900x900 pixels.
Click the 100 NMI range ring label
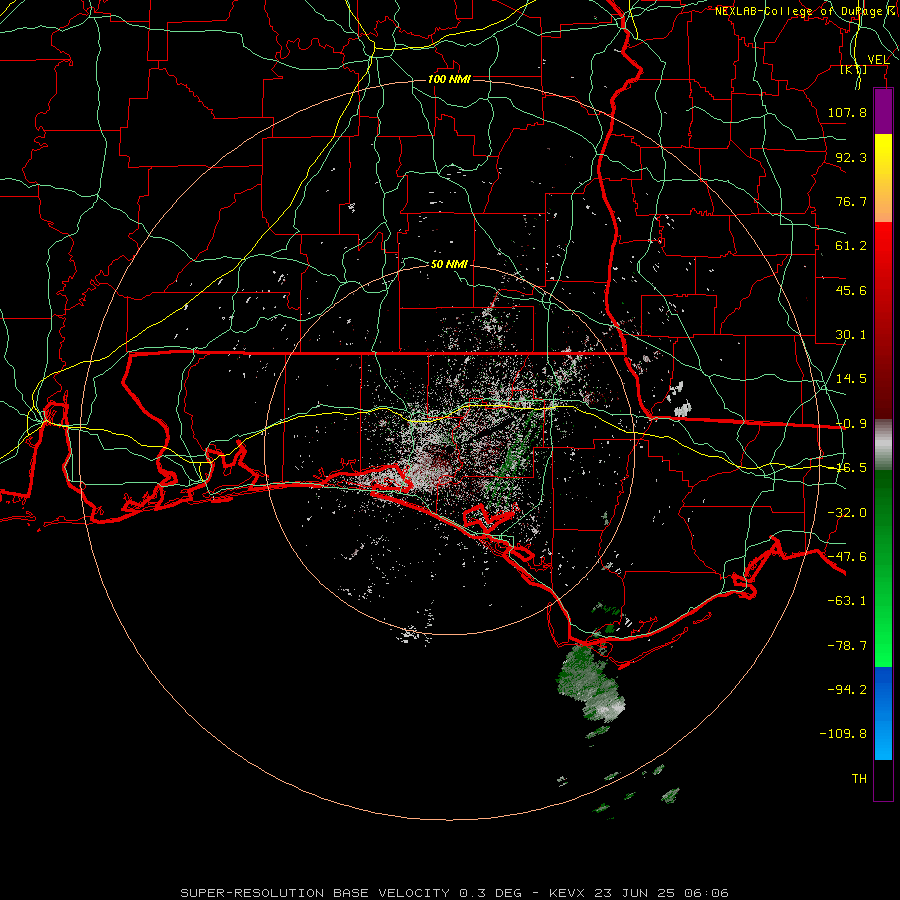(449, 79)
